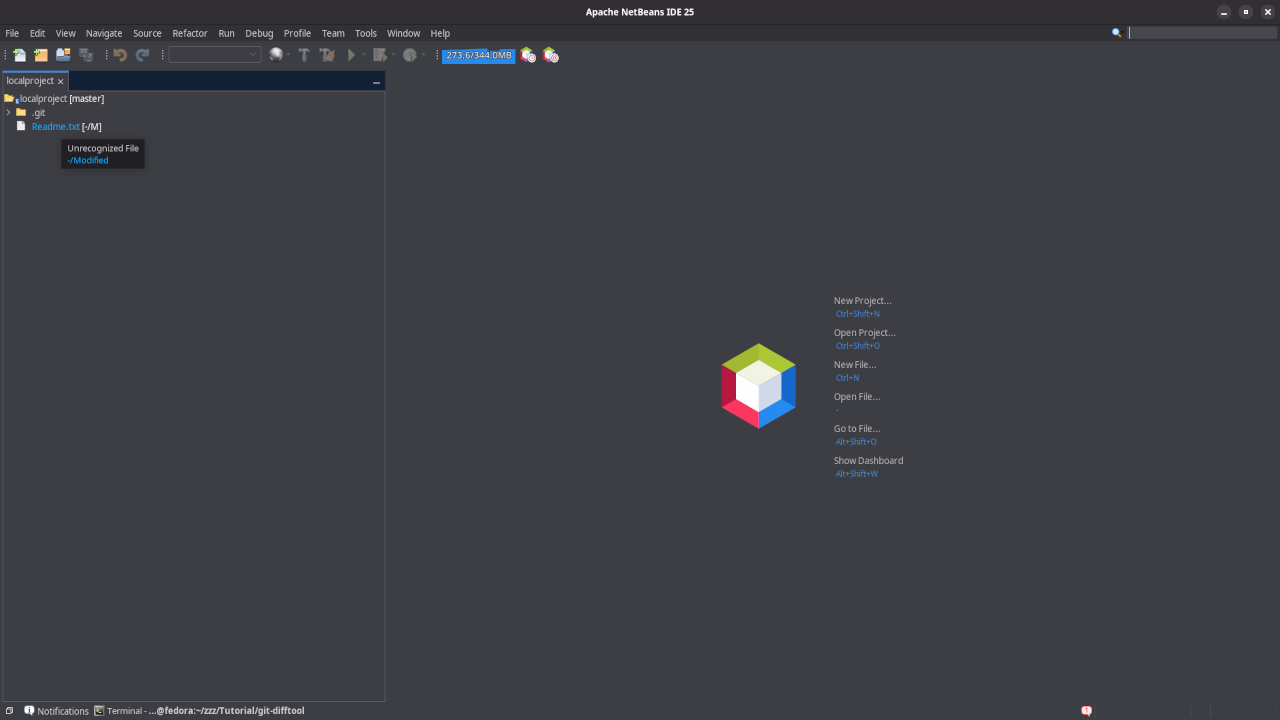Click the first profiler icon after memory bar
1280x720 pixels.
pos(528,55)
